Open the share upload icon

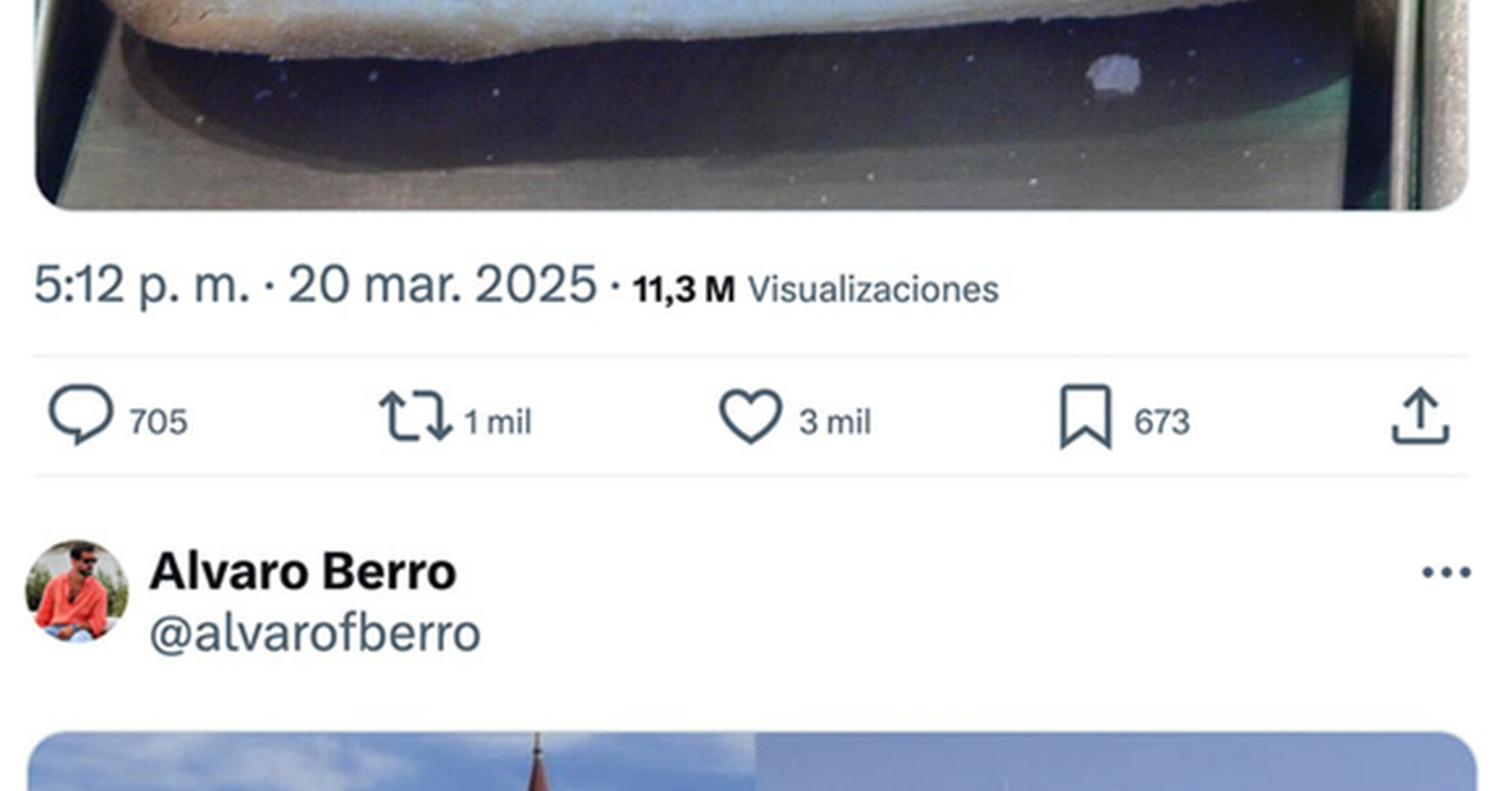click(x=1421, y=416)
